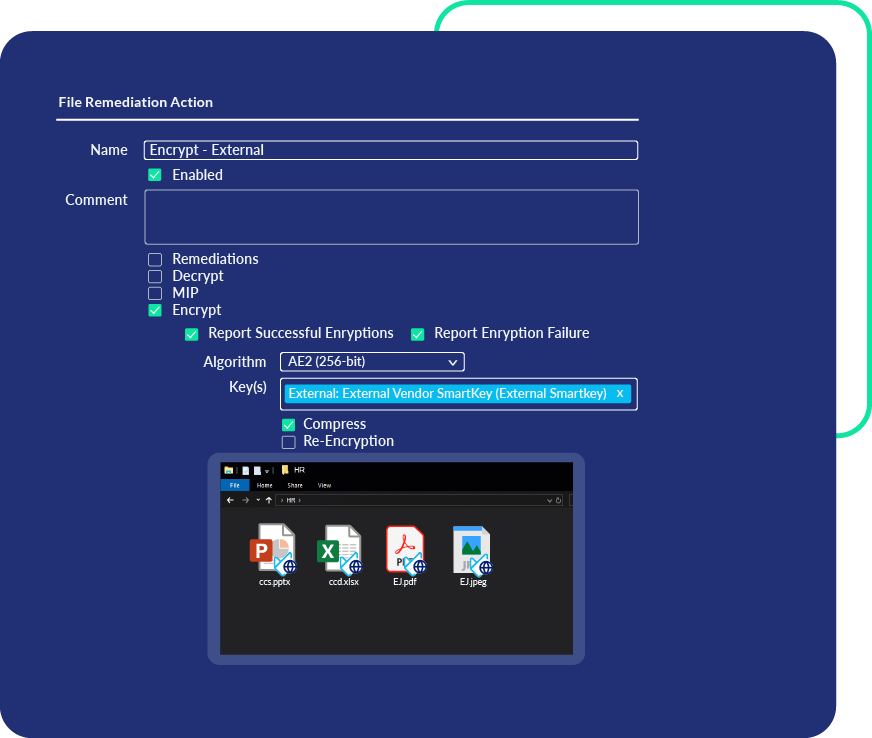Uncheck Report Successful Enryptions
872x738 pixels.
point(191,334)
